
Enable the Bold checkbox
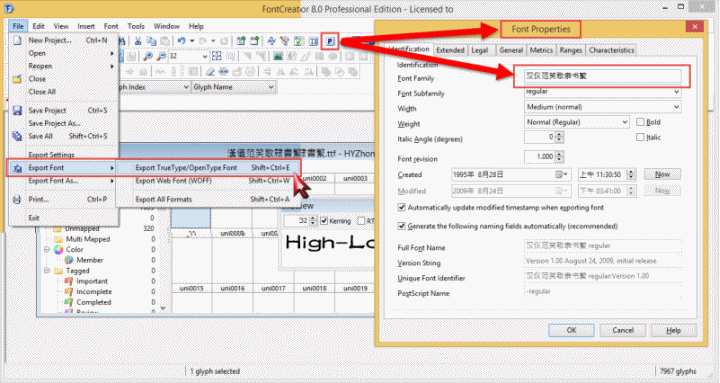tap(640, 122)
